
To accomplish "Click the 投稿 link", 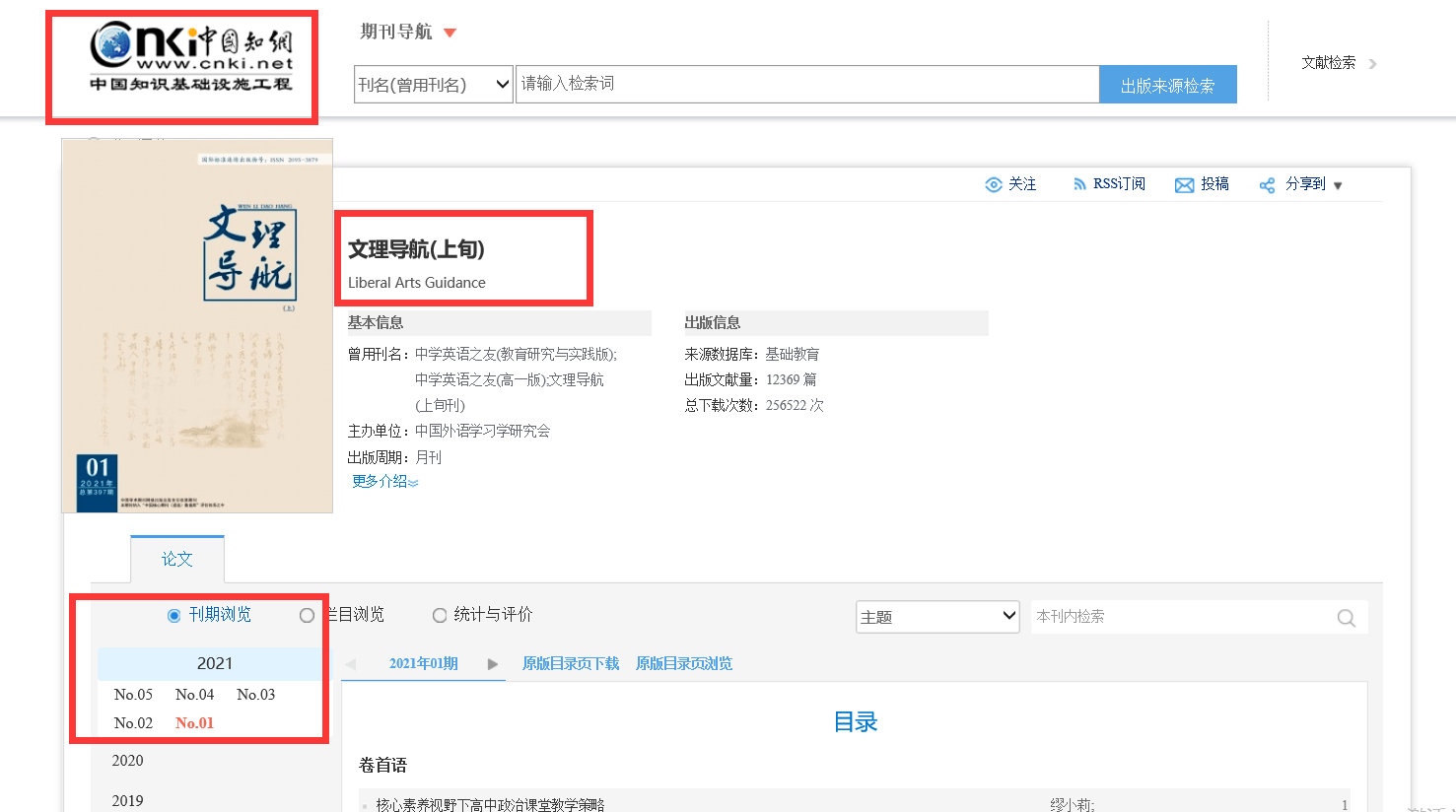I will click(1214, 184).
